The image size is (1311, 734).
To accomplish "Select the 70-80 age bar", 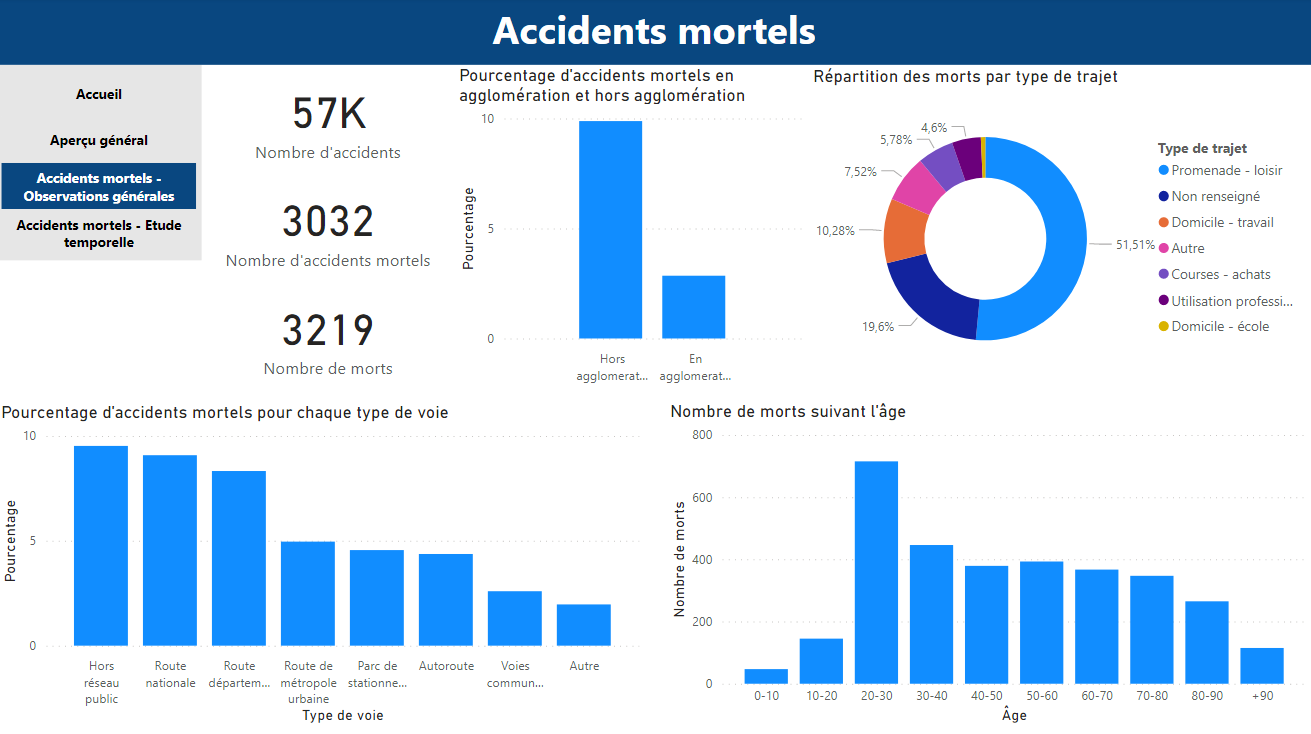I will tap(1151, 630).
